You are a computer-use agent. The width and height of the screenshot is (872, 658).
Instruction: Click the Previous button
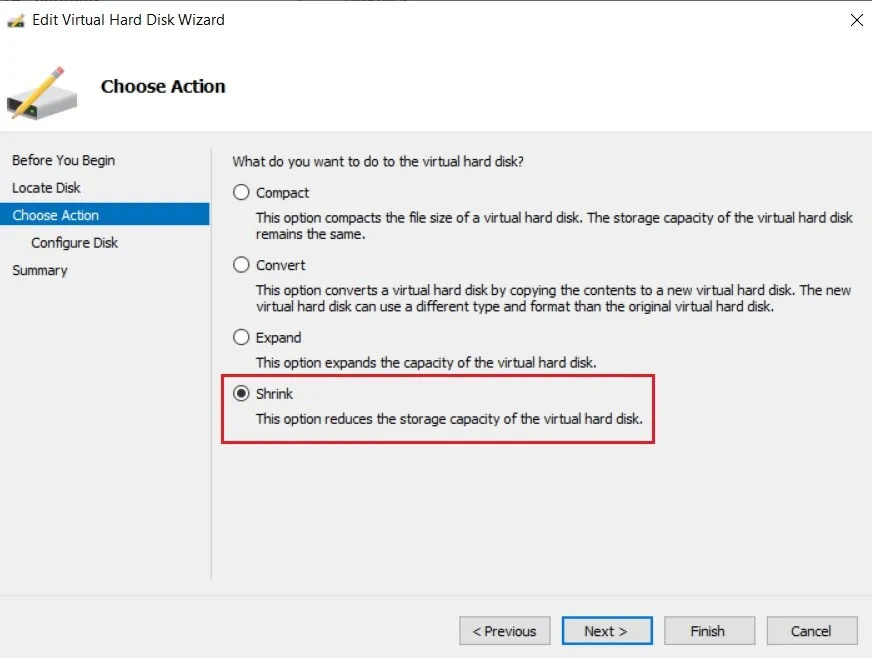[504, 631]
